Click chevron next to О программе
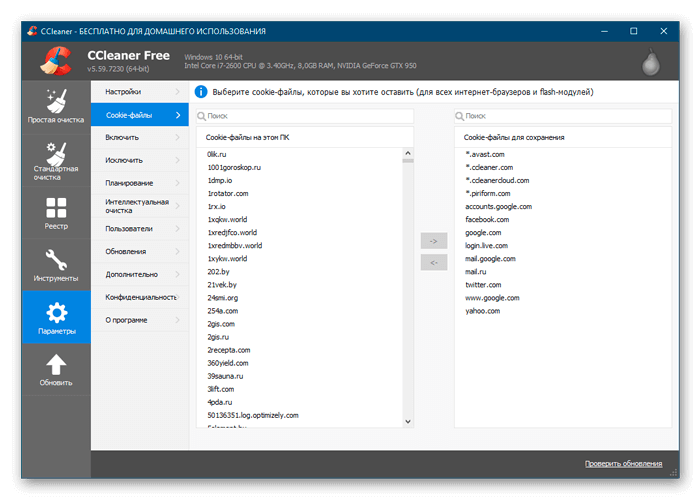Image resolution: width=700 pixels, height=499 pixels. click(x=178, y=320)
